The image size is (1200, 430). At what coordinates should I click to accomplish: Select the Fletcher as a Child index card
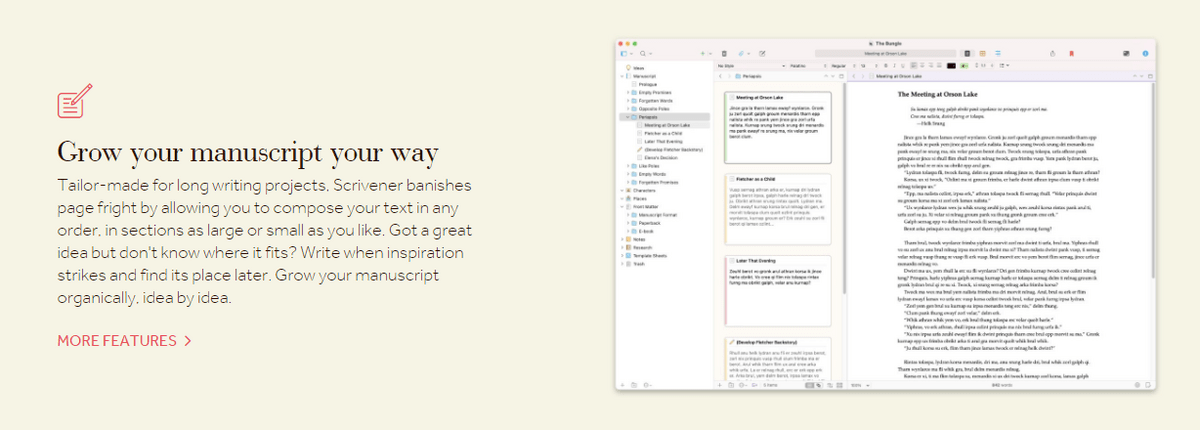777,208
